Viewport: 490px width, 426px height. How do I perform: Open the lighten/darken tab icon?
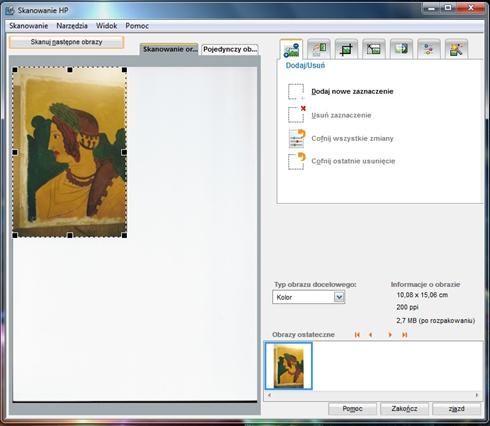[x=401, y=49]
